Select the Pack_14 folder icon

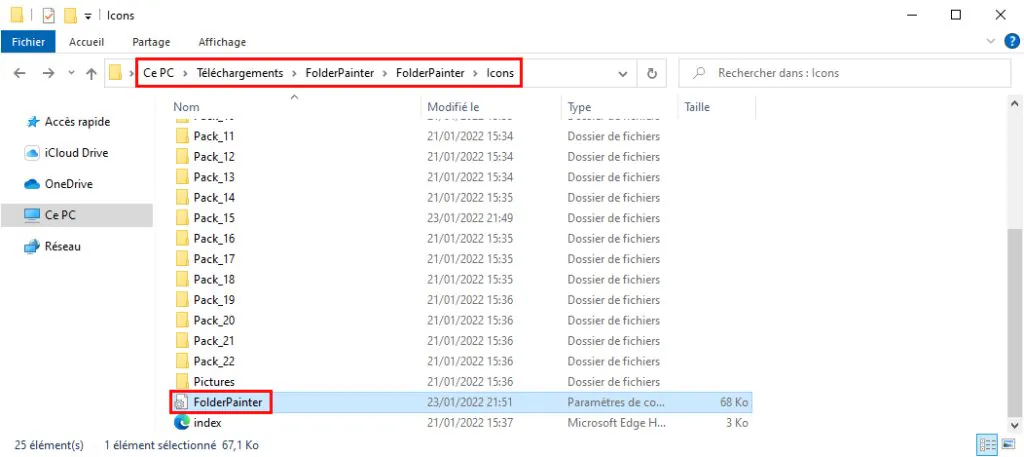coord(182,197)
